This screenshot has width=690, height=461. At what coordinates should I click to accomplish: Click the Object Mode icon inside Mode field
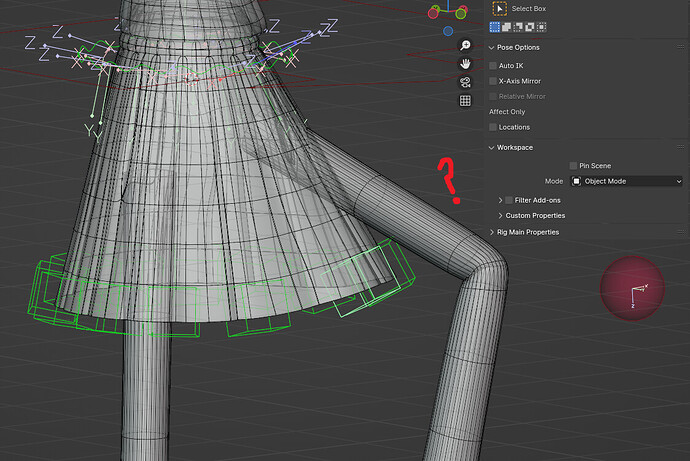coord(576,181)
